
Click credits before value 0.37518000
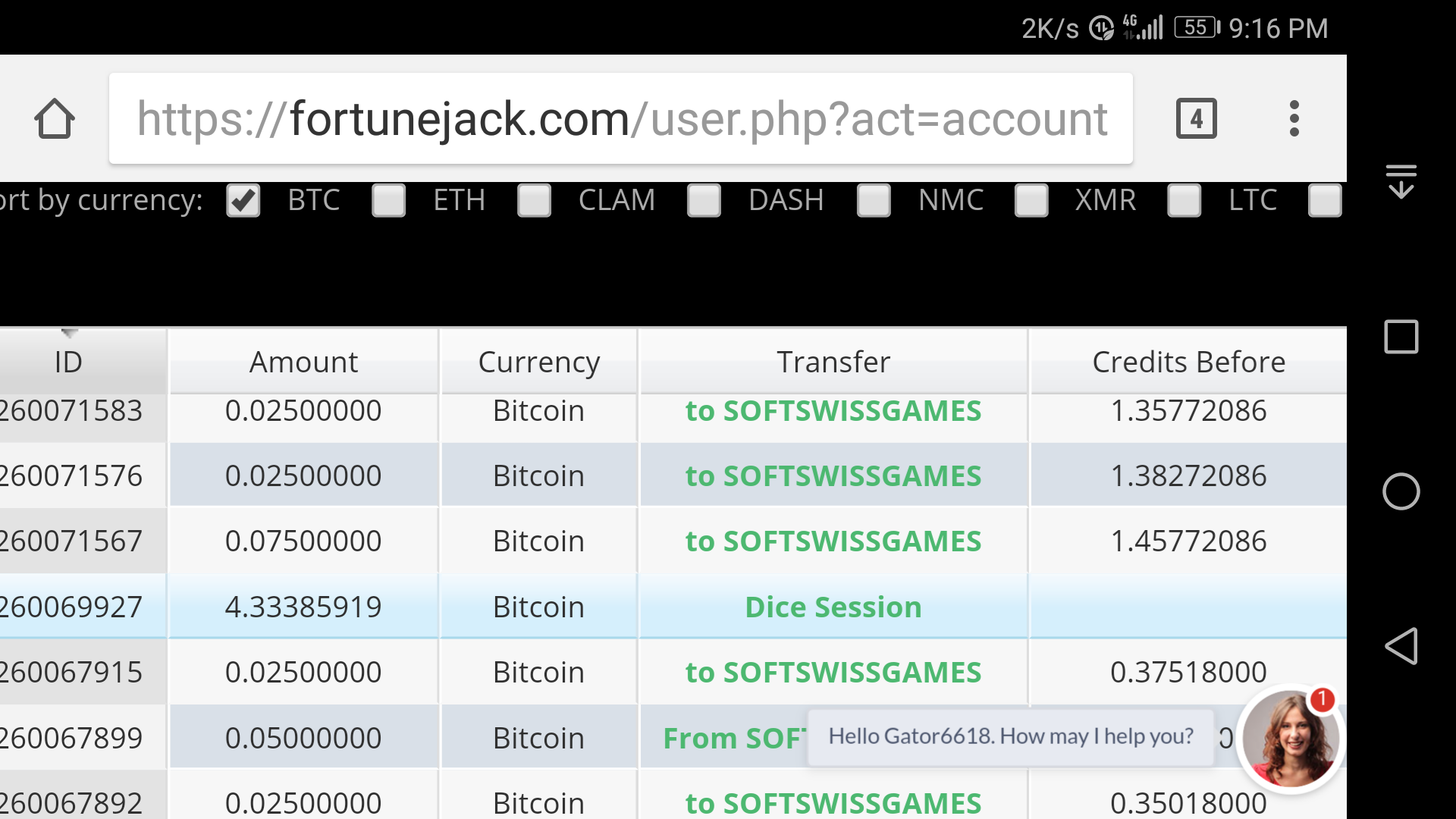[1188, 673]
